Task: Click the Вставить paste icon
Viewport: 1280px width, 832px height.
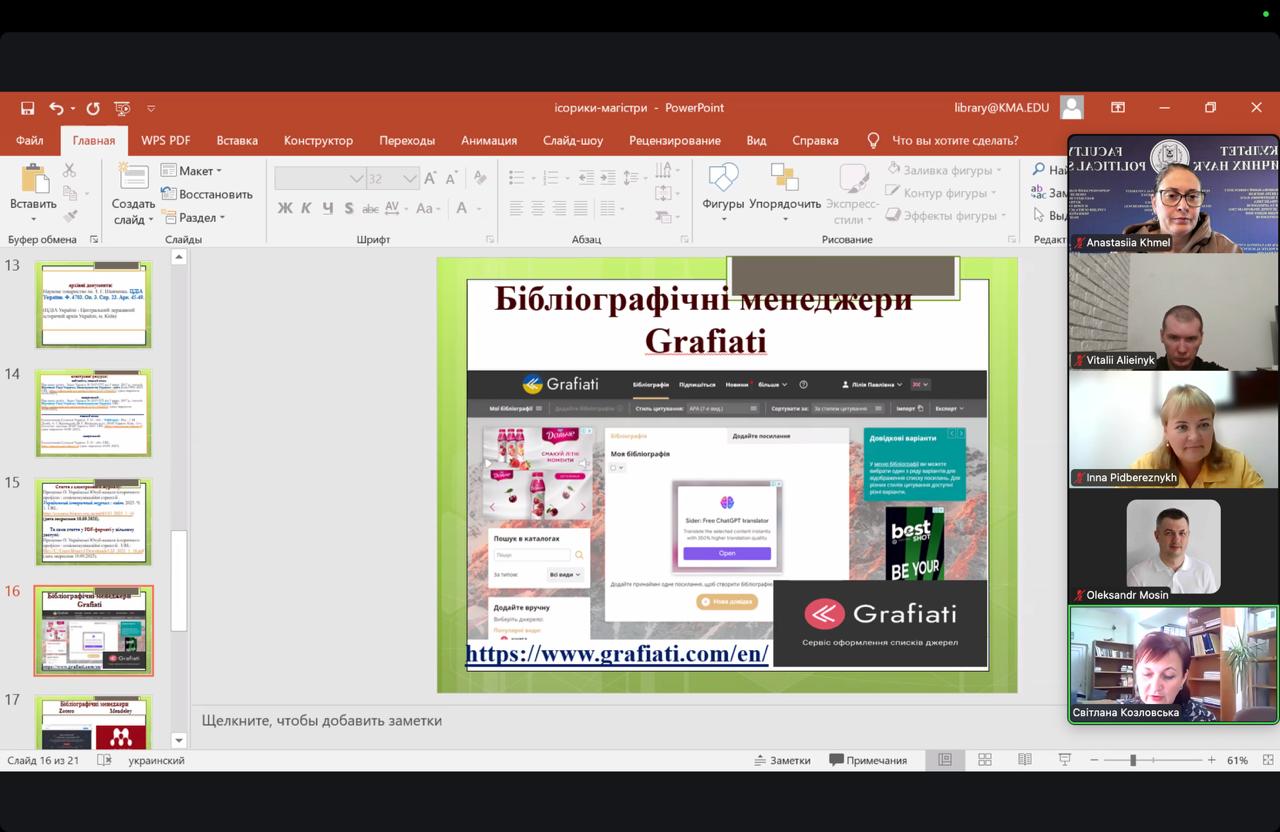Action: click(x=33, y=181)
